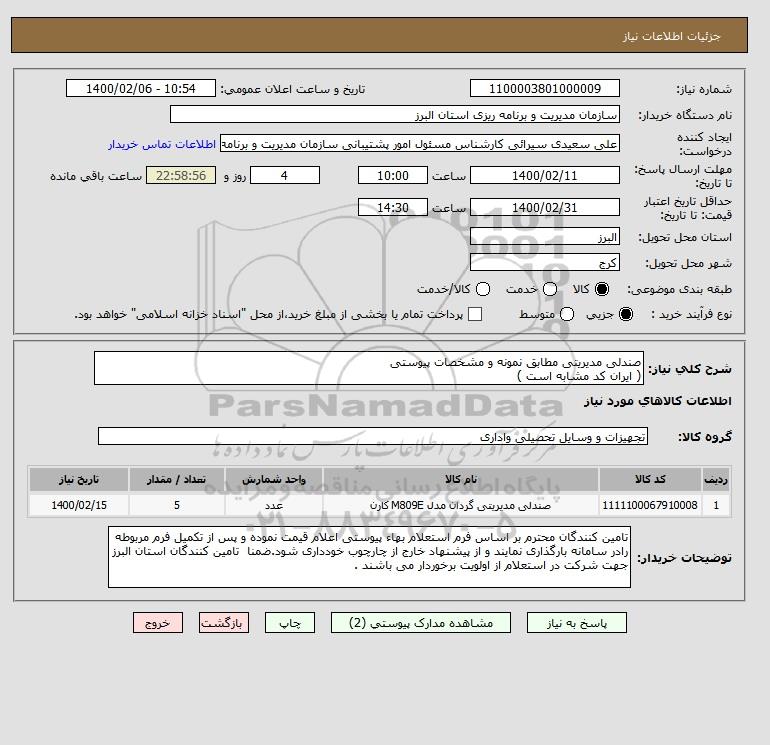Click the چاپ print button

click(x=290, y=623)
